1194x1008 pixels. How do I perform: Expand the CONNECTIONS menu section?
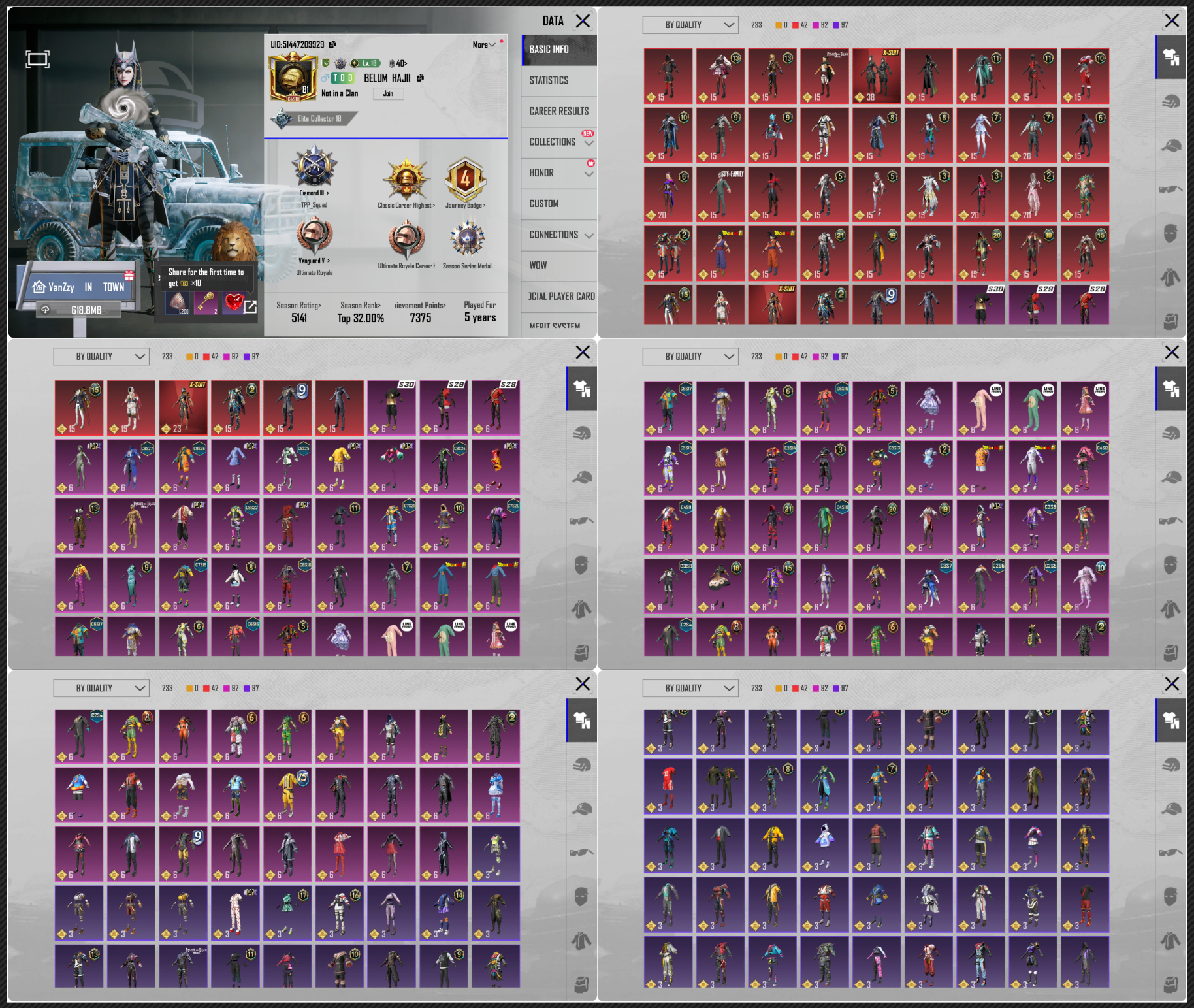click(559, 235)
